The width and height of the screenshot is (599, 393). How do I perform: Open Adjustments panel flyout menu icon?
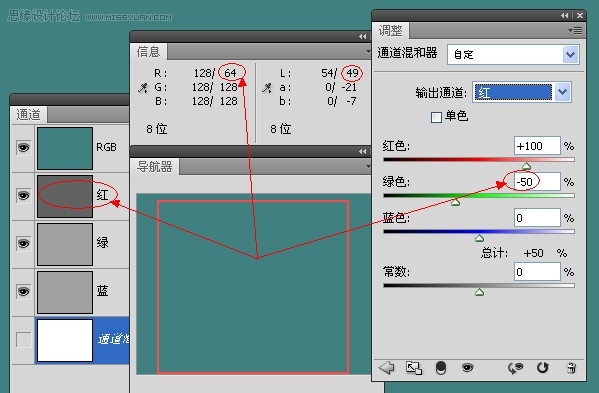pyautogui.click(x=575, y=30)
